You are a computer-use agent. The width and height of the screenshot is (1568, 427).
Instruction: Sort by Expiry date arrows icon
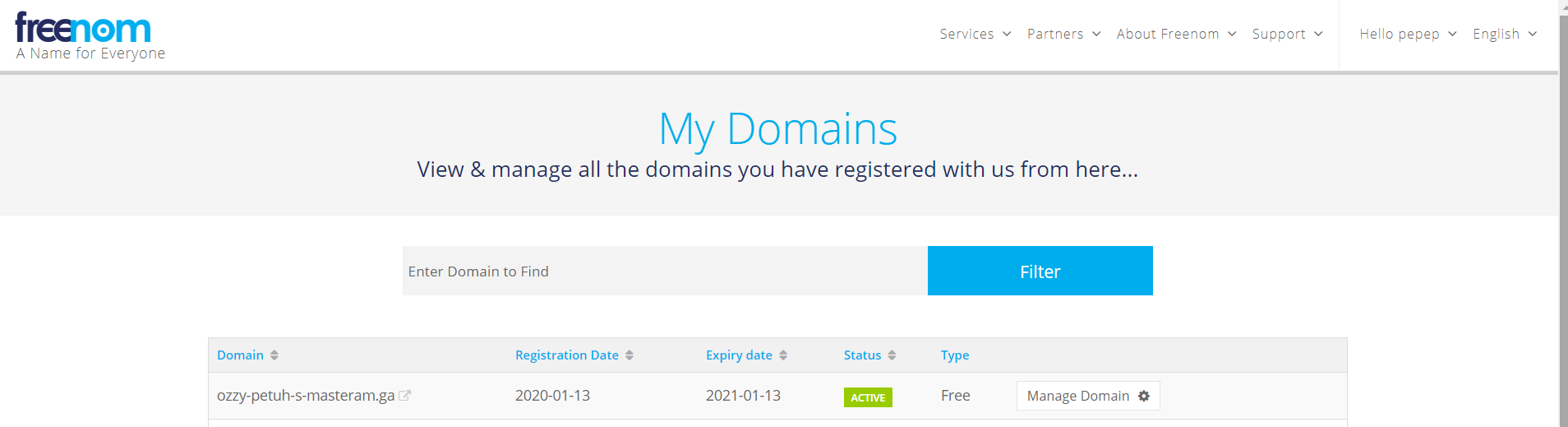pos(783,355)
